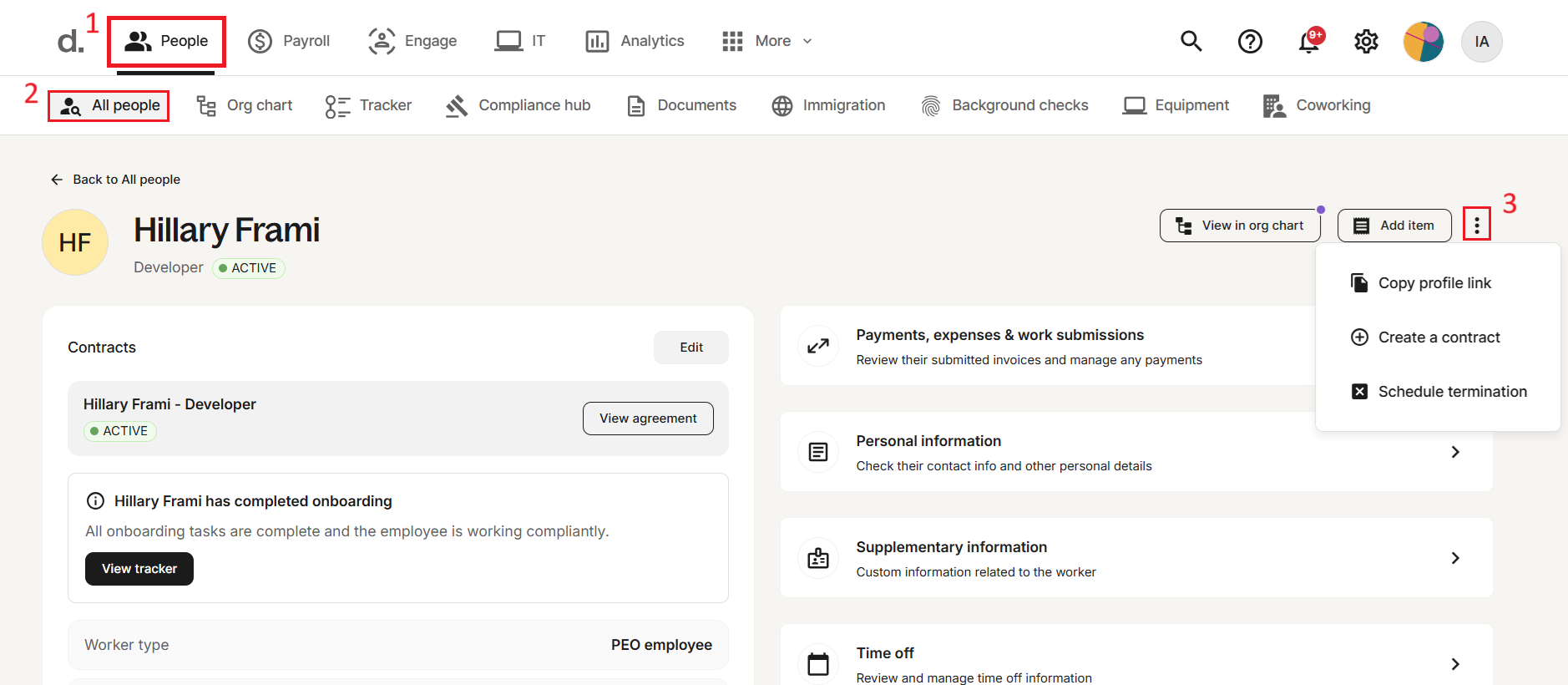The width and height of the screenshot is (1568, 685).
Task: Click the colorful organization avatar
Action: tap(1424, 42)
